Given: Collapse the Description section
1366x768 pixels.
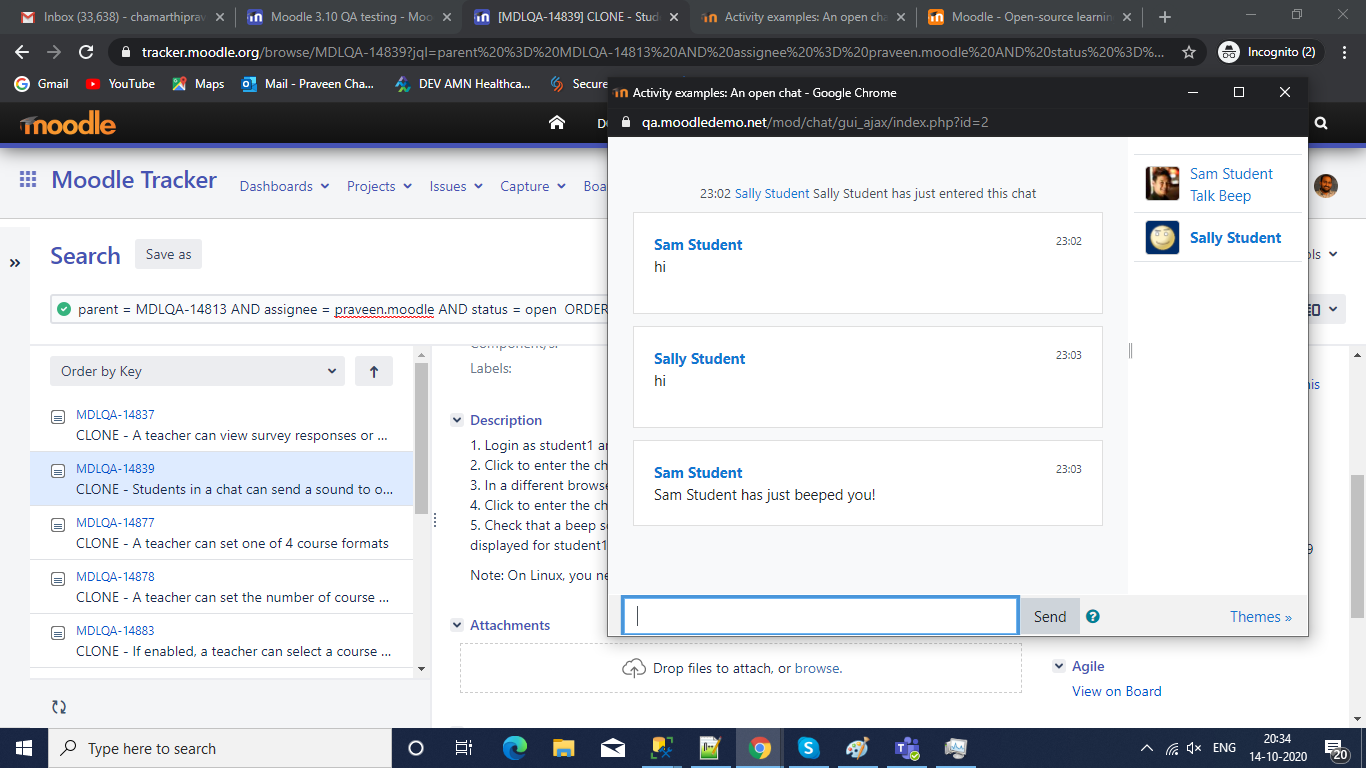Looking at the screenshot, I should [457, 420].
